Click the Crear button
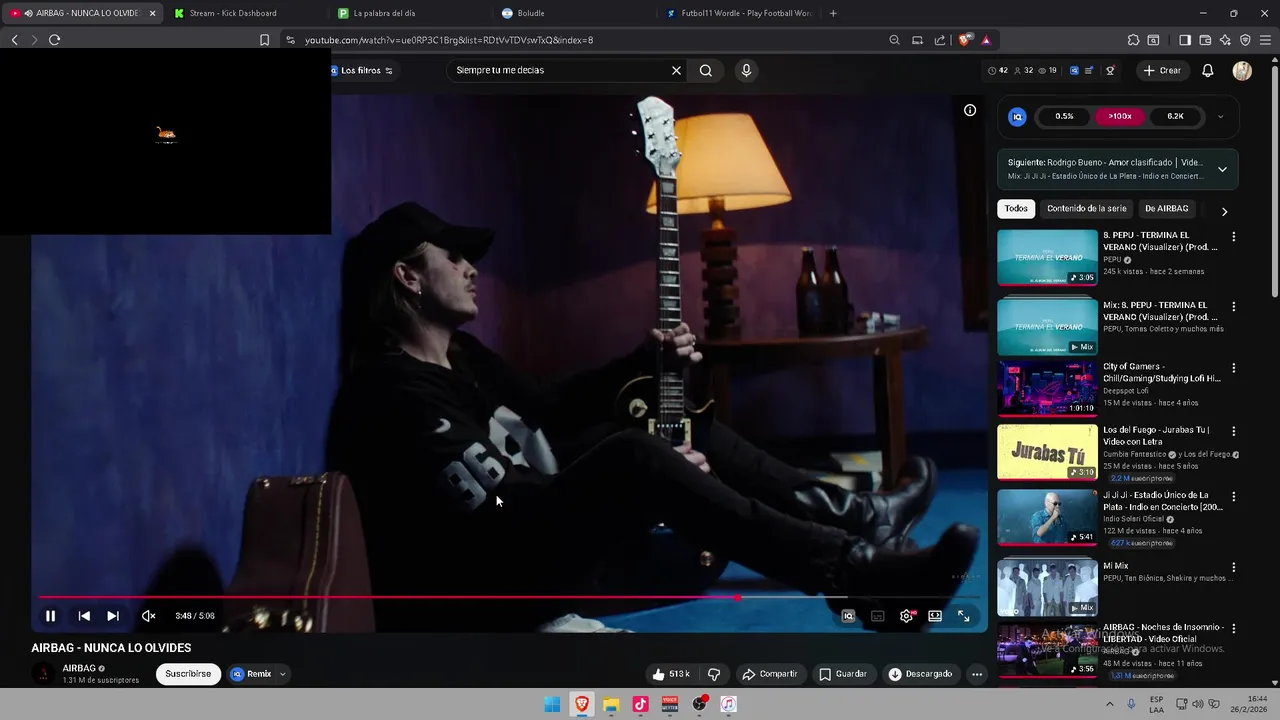Image resolution: width=1280 pixels, height=720 pixels. point(1162,70)
